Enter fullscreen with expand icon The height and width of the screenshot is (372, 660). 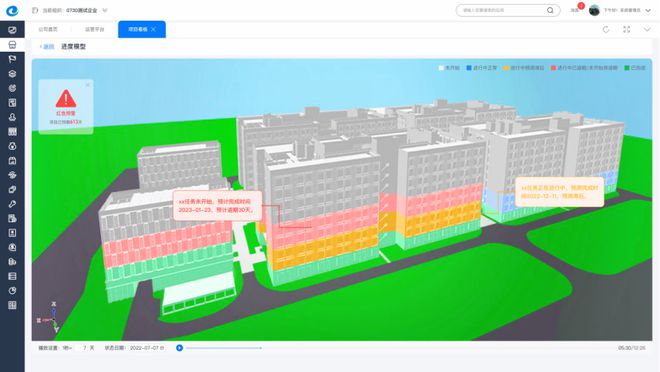point(626,29)
